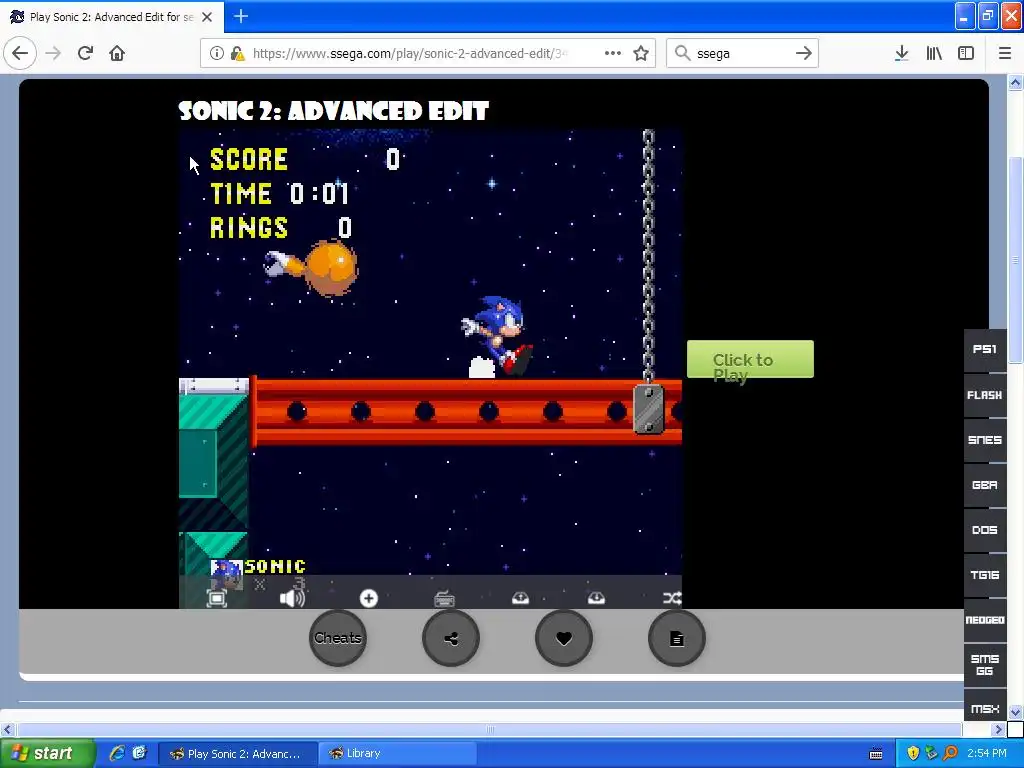1024x768 pixels.
Task: Open the DOS sidebar tab
Action: pos(985,530)
